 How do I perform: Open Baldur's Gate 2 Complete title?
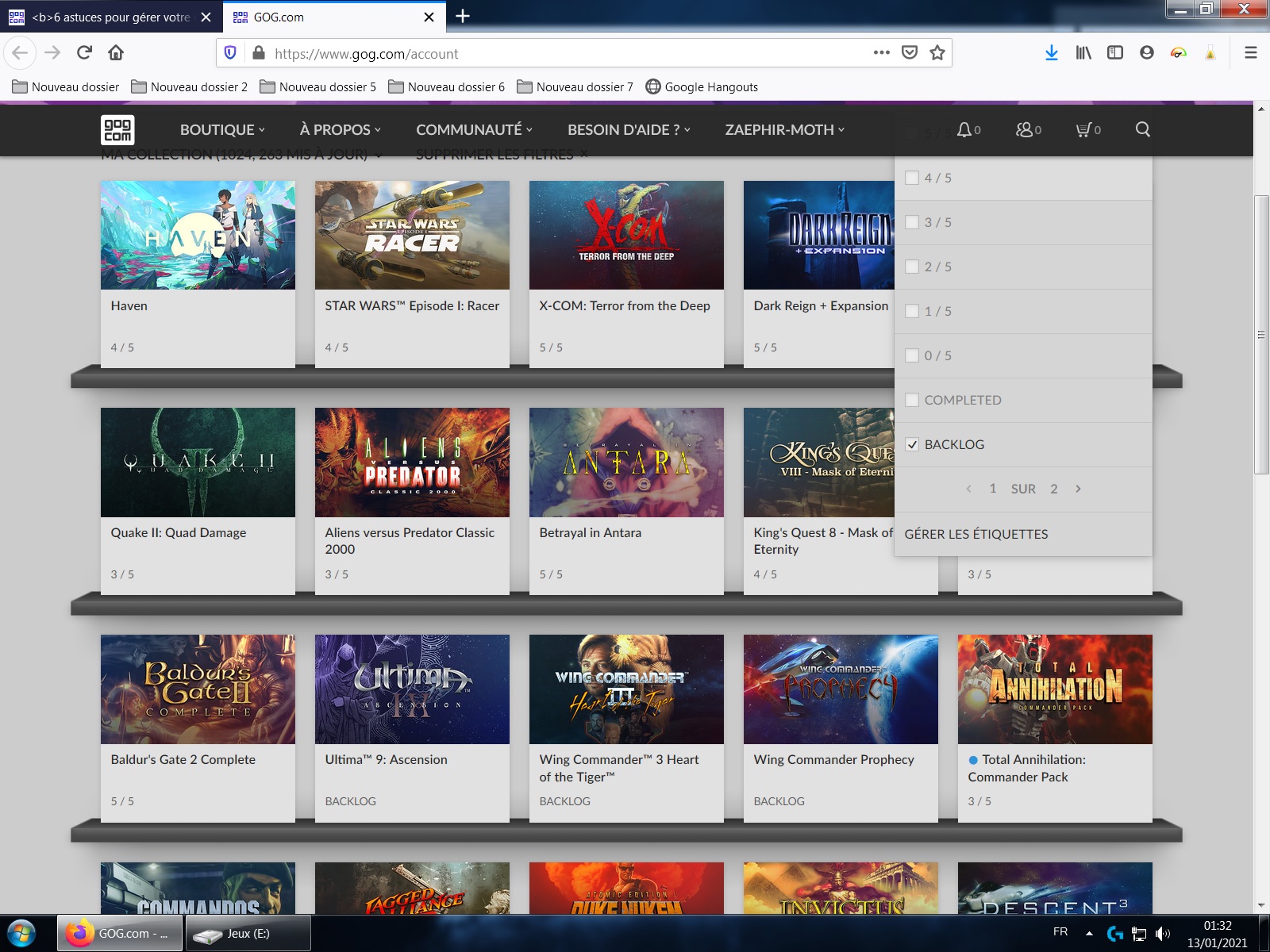[x=183, y=759]
